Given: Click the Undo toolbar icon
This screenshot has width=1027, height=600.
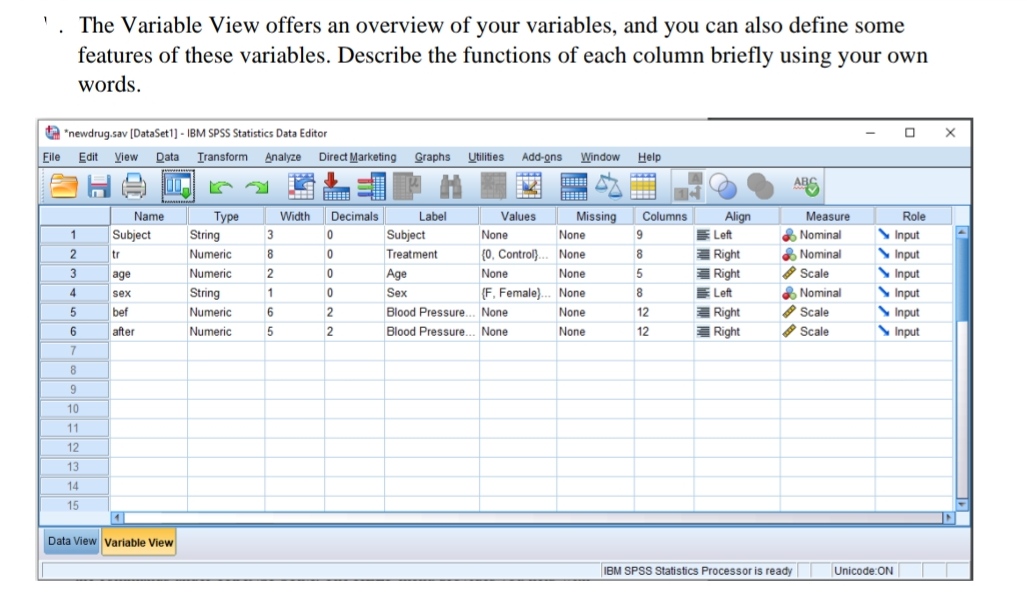Looking at the screenshot, I should point(222,186).
